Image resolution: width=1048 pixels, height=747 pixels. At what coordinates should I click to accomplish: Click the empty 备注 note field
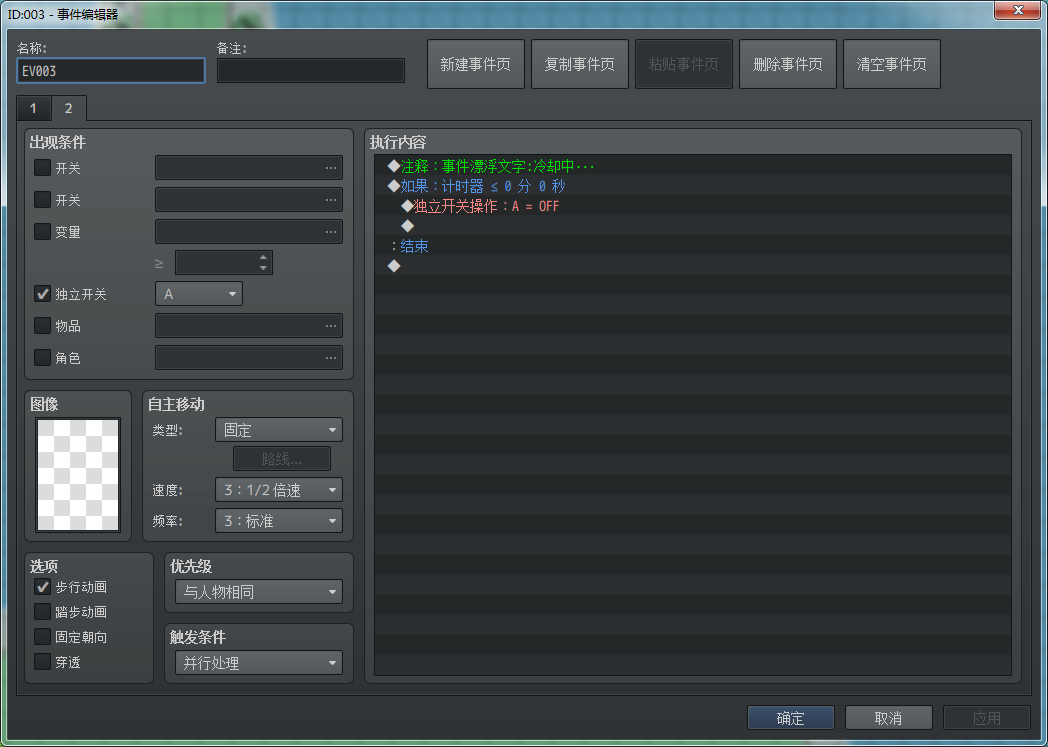point(311,71)
